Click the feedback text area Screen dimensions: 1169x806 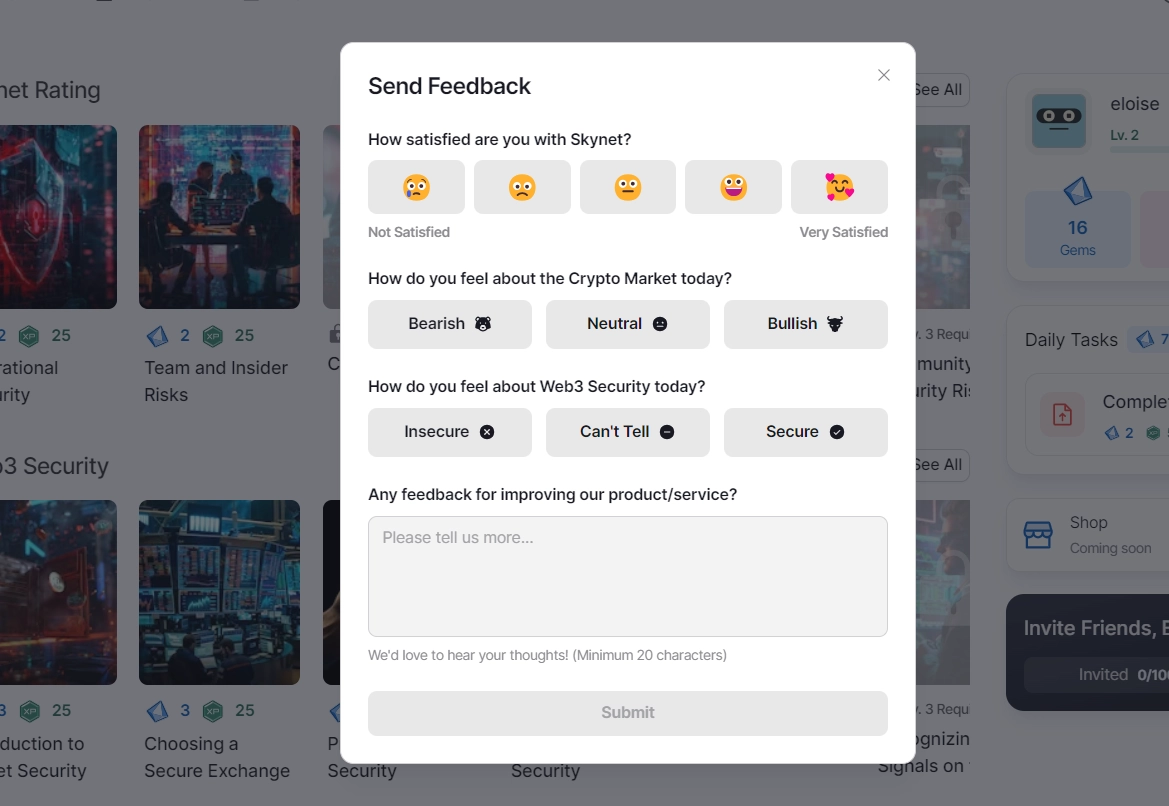628,575
